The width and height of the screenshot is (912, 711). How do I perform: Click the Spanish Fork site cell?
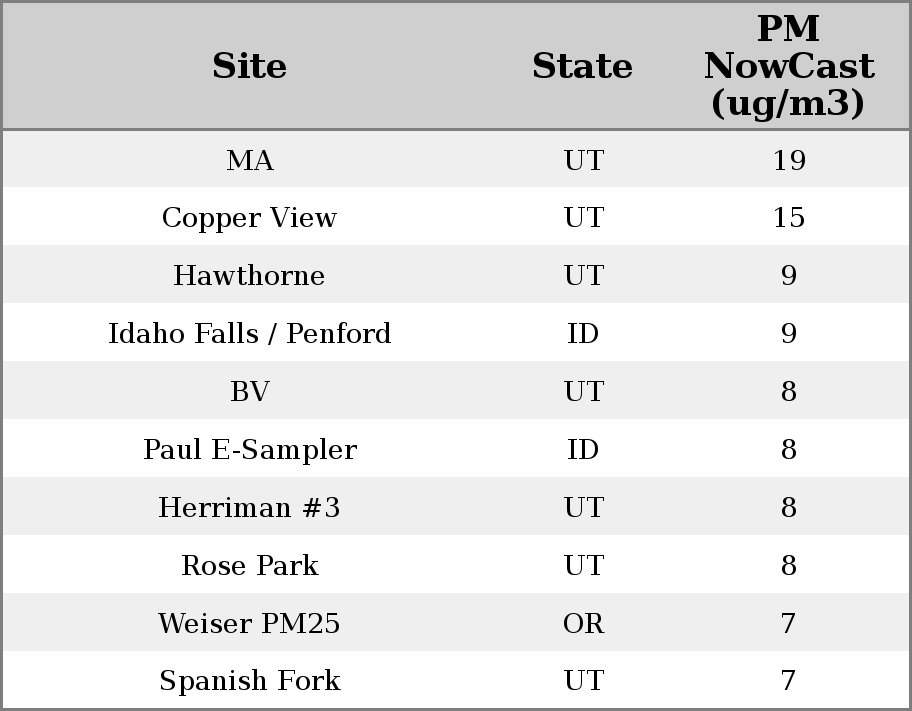(249, 681)
